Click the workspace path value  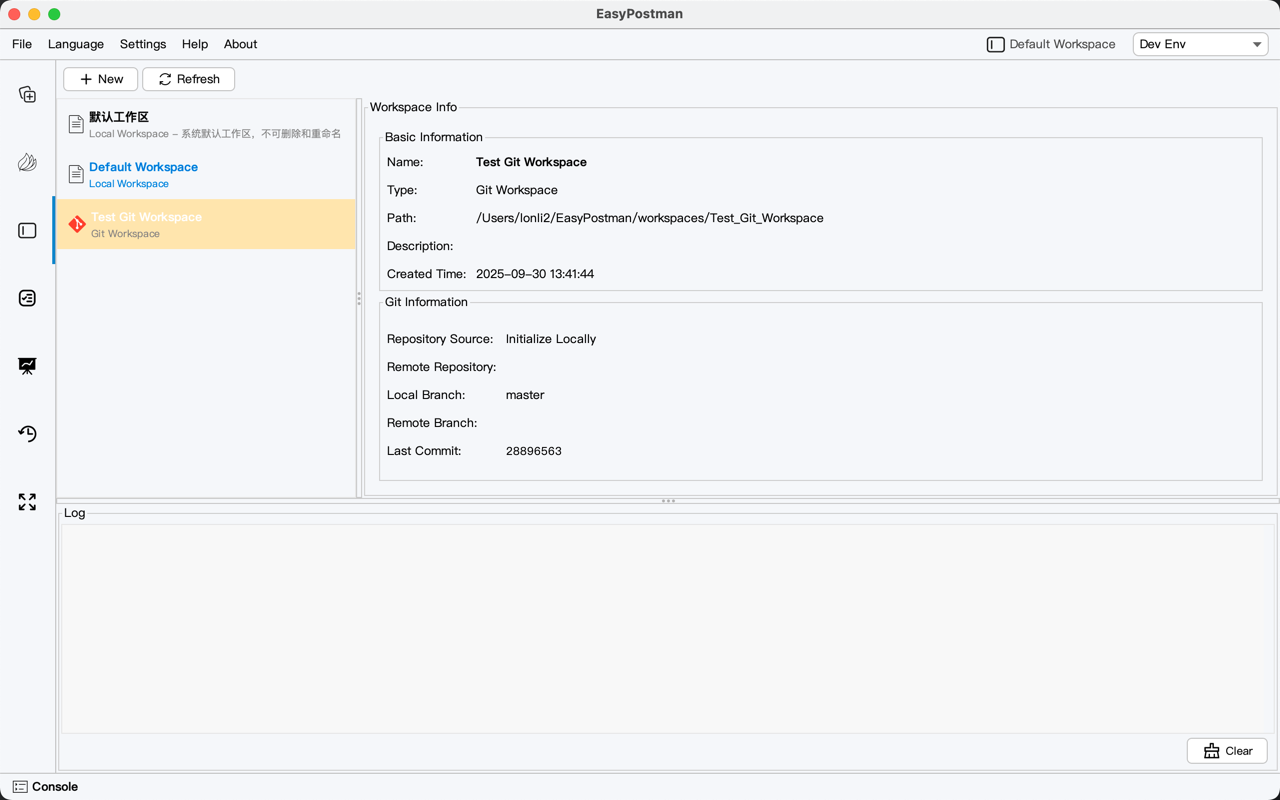(x=650, y=218)
